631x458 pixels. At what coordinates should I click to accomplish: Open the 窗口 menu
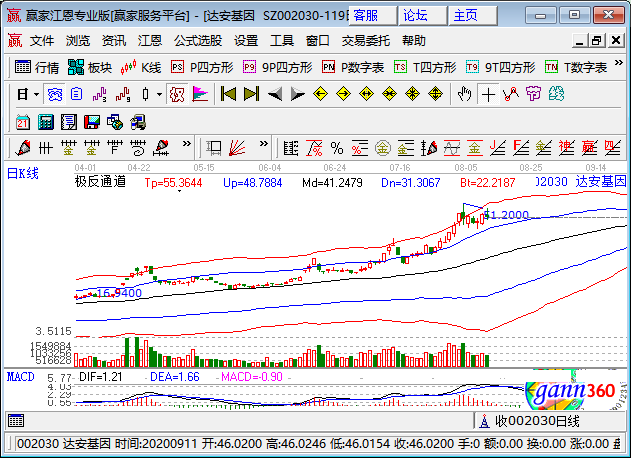pos(318,41)
